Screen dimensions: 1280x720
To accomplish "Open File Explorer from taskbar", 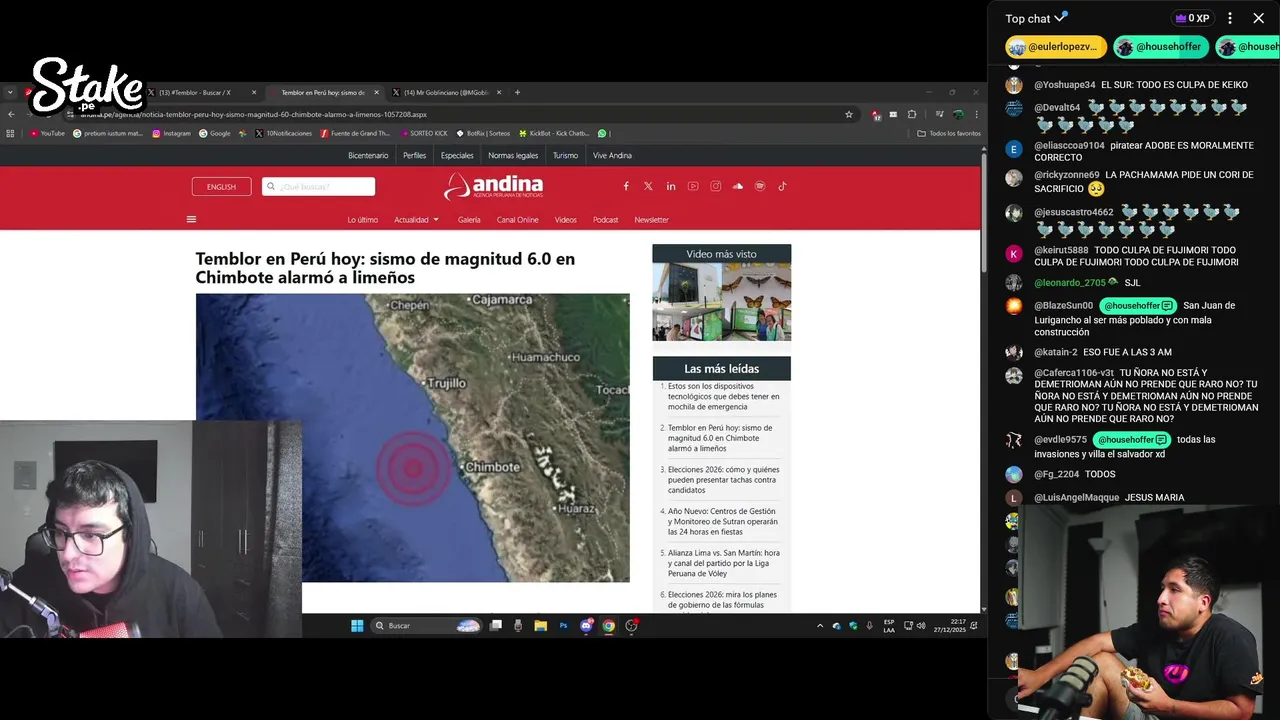I will tap(540, 626).
